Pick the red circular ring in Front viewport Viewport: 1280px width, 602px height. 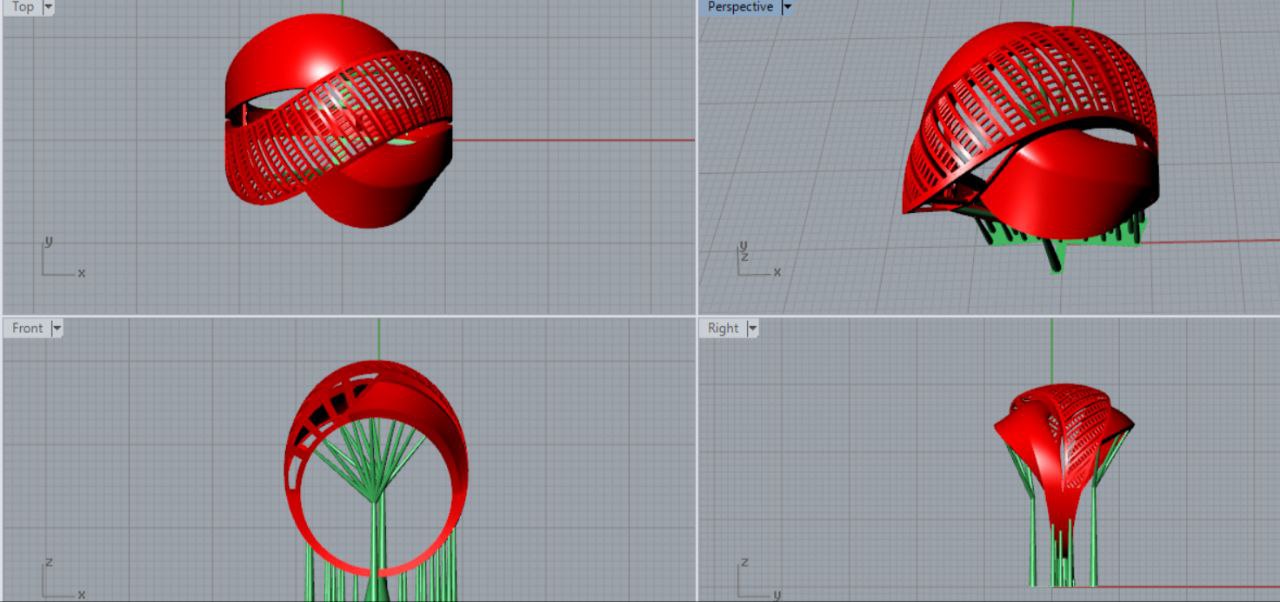tap(455, 470)
